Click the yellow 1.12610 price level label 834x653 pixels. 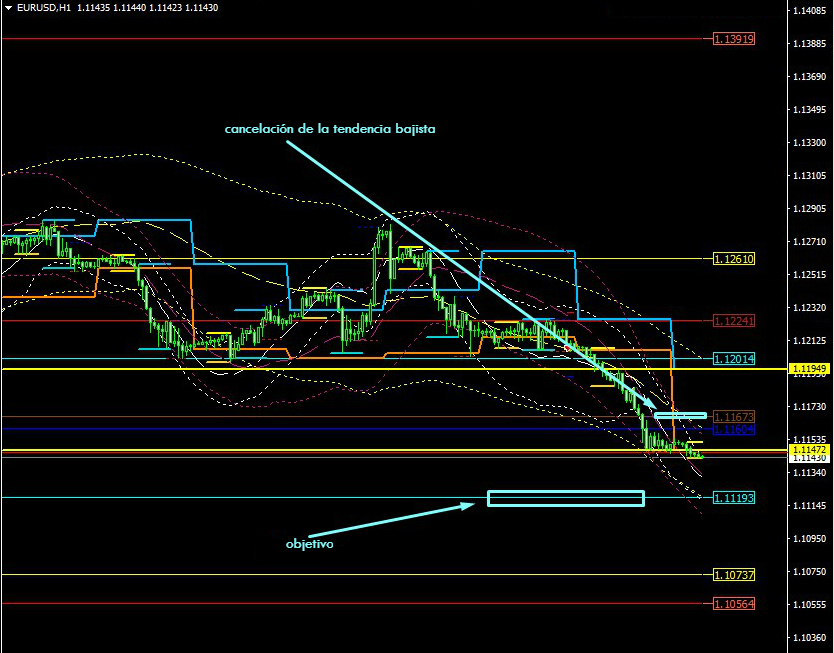tap(733, 258)
